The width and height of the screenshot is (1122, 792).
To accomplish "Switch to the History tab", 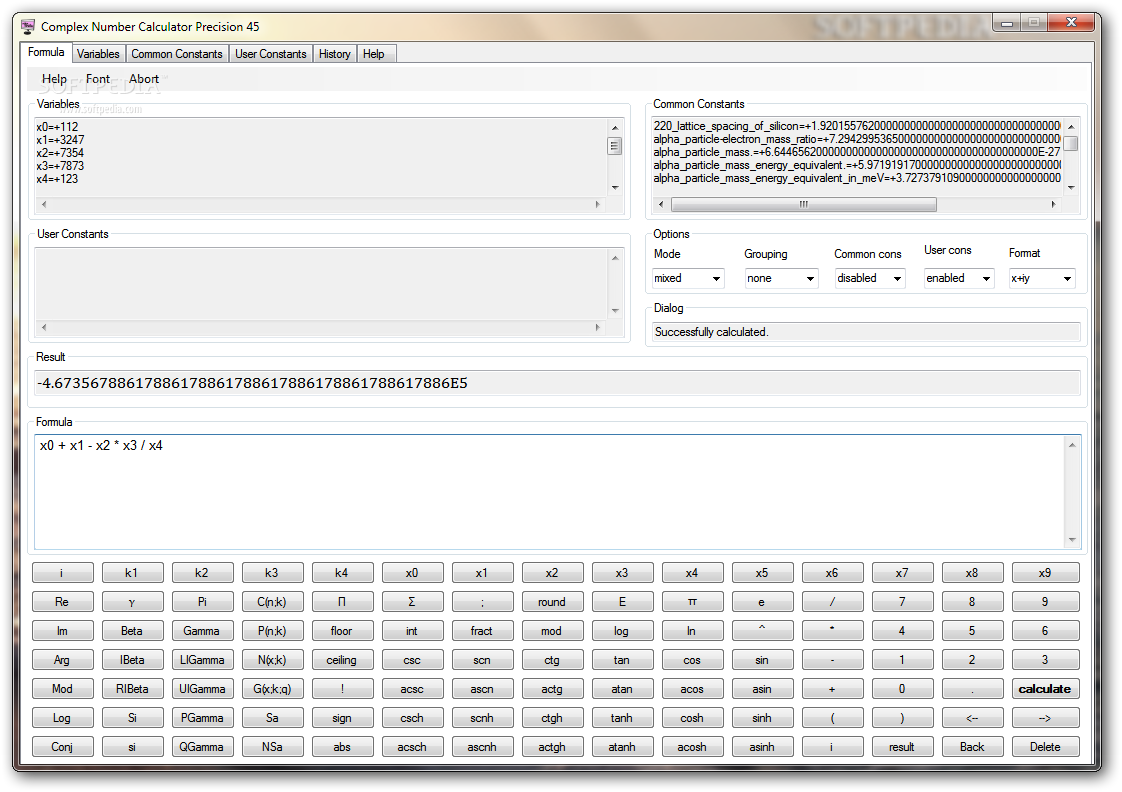I will [334, 54].
